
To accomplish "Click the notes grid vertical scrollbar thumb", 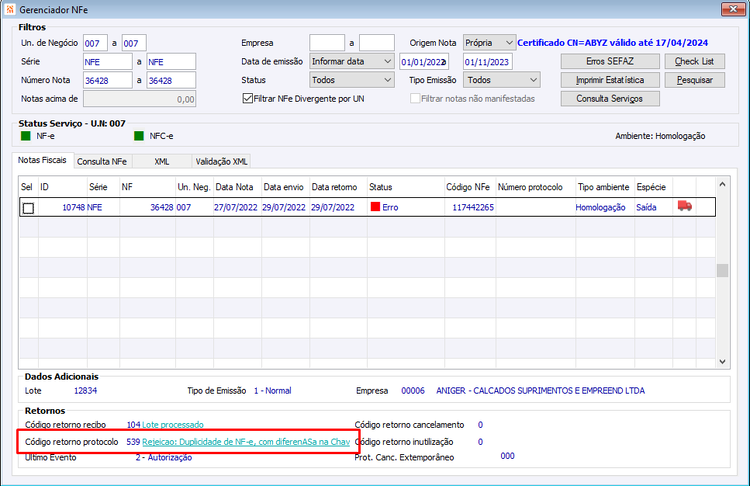I will 722,270.
